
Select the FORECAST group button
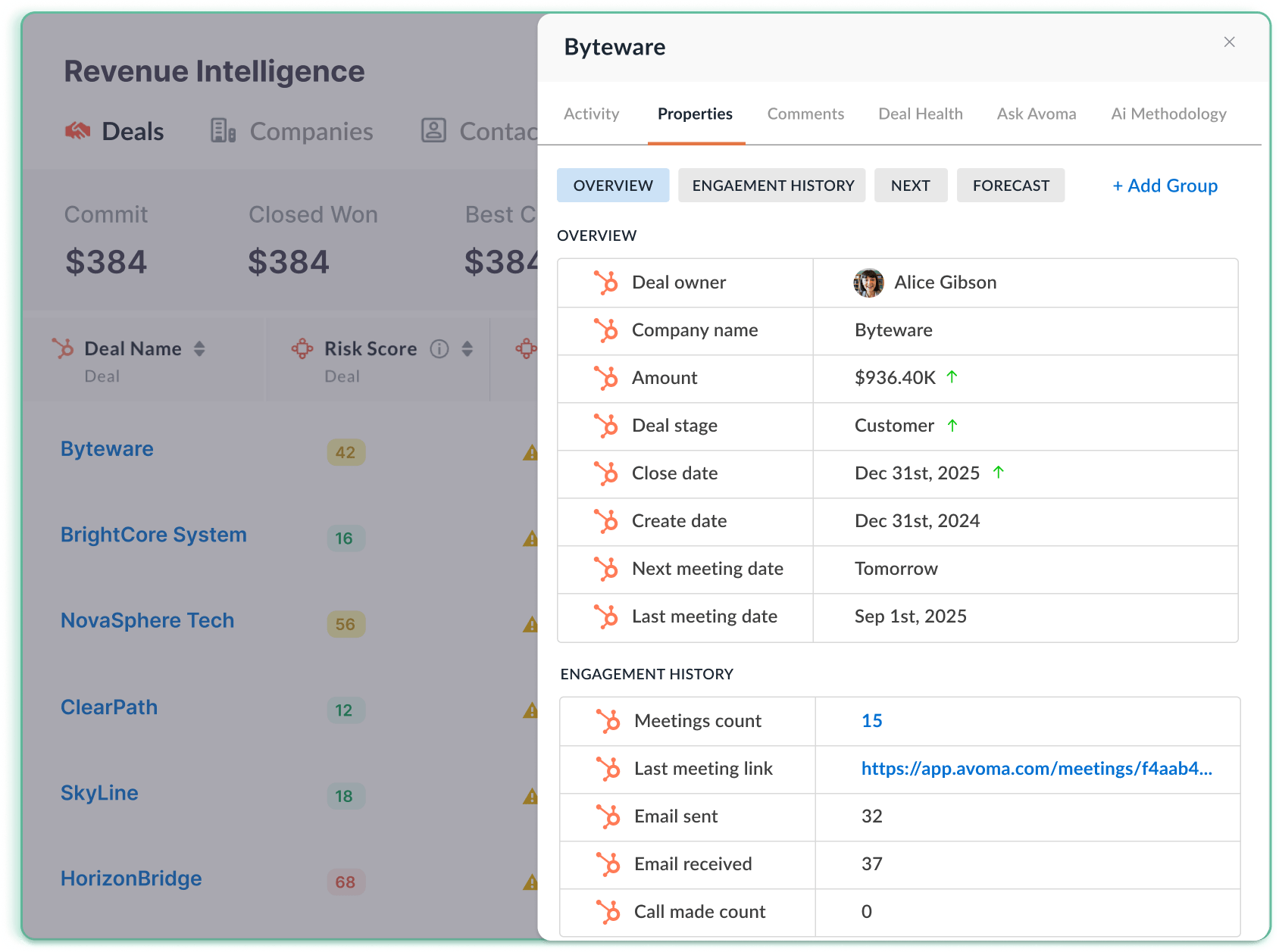1011,186
